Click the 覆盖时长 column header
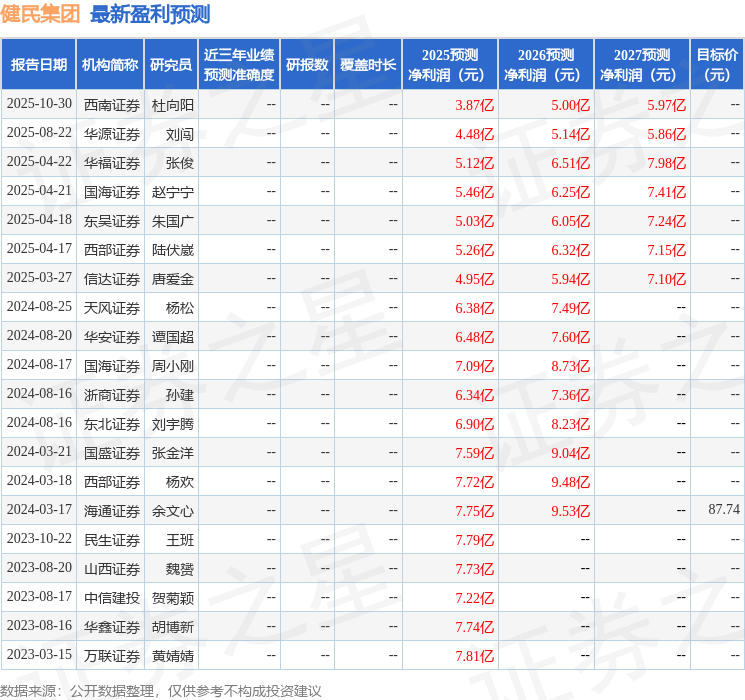This screenshot has height=700, width=745. click(x=367, y=65)
